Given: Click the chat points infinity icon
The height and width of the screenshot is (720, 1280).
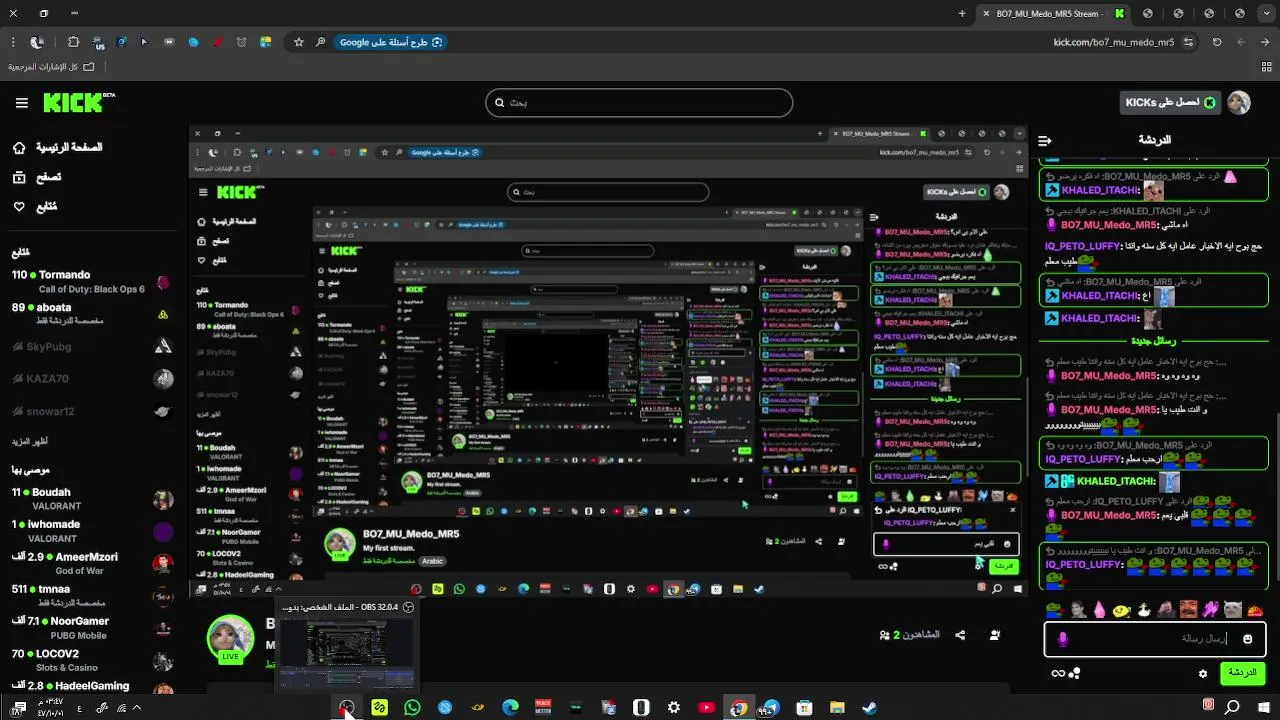Looking at the screenshot, I should click(x=1057, y=674).
